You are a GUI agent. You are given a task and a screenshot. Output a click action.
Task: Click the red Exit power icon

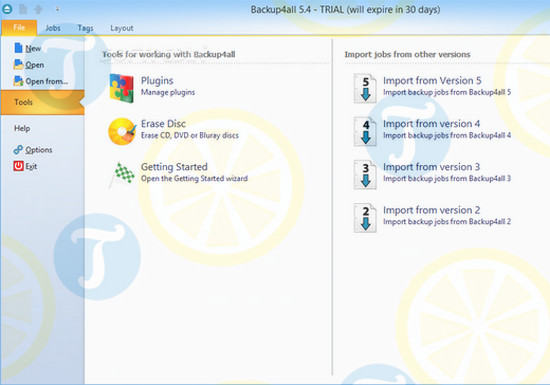coord(18,166)
